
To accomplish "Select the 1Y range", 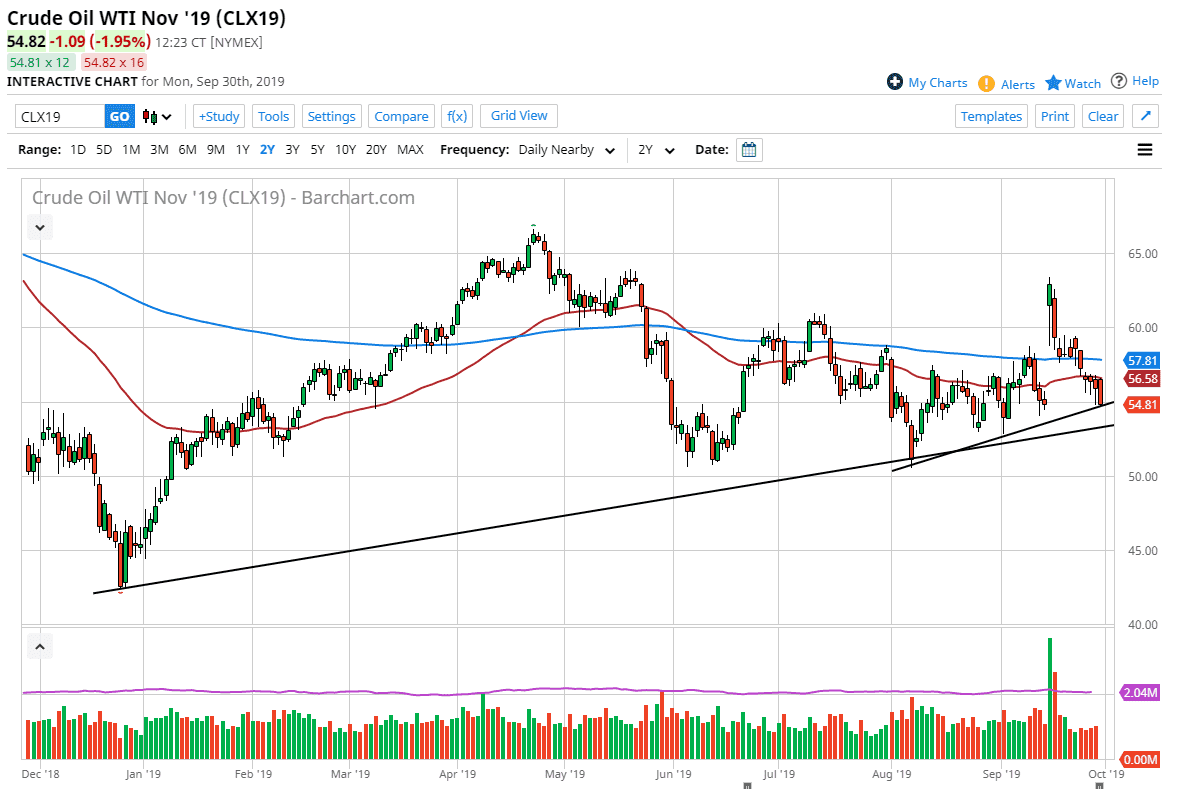I will coord(242,149).
